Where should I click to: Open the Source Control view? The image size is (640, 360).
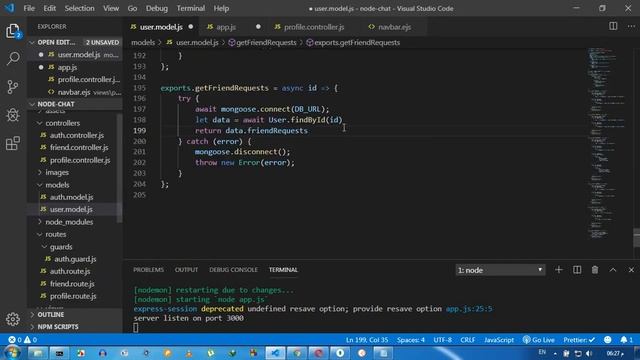[13, 87]
